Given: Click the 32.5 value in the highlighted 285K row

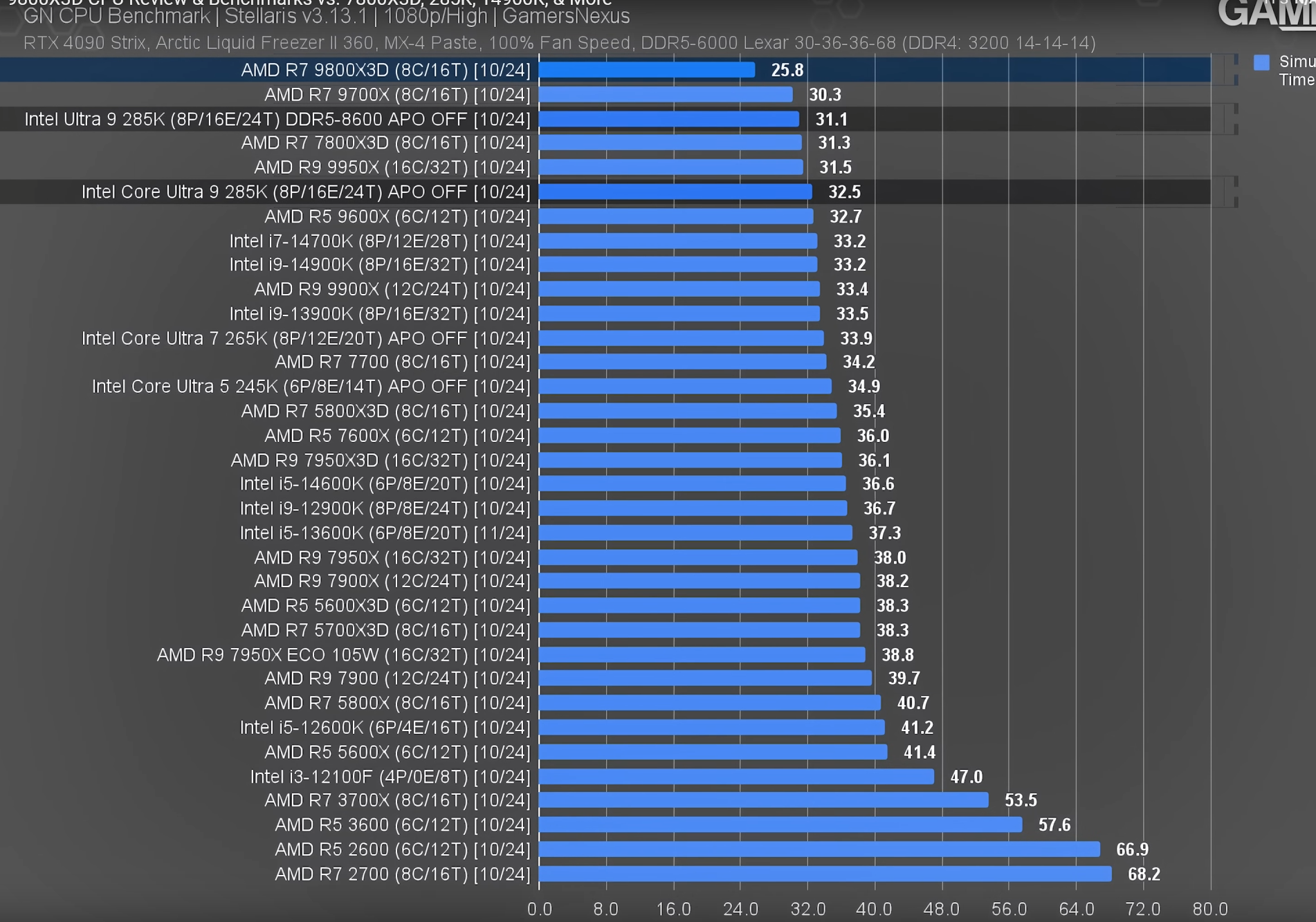Looking at the screenshot, I should pyautogui.click(x=844, y=192).
